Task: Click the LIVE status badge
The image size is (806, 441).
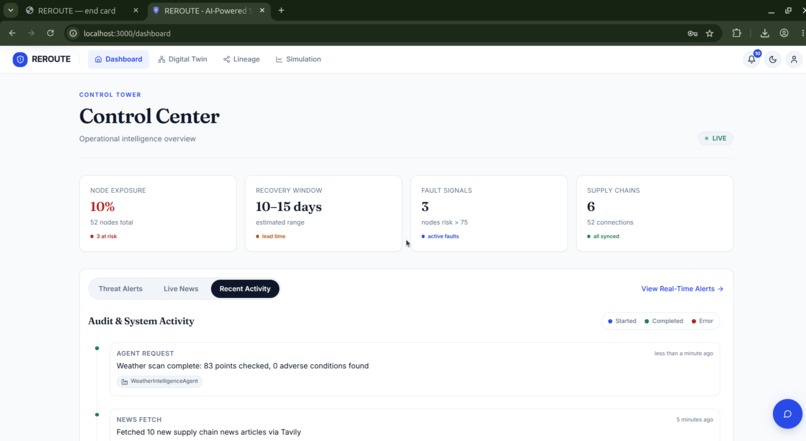Action: [716, 138]
